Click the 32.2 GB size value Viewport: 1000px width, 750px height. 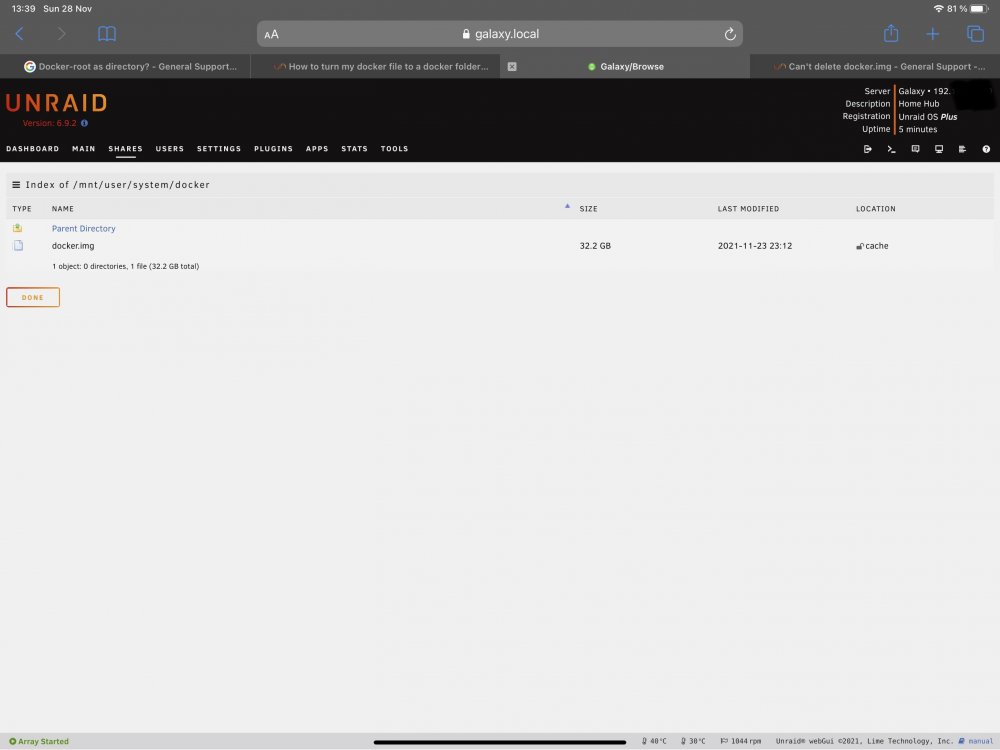point(595,246)
